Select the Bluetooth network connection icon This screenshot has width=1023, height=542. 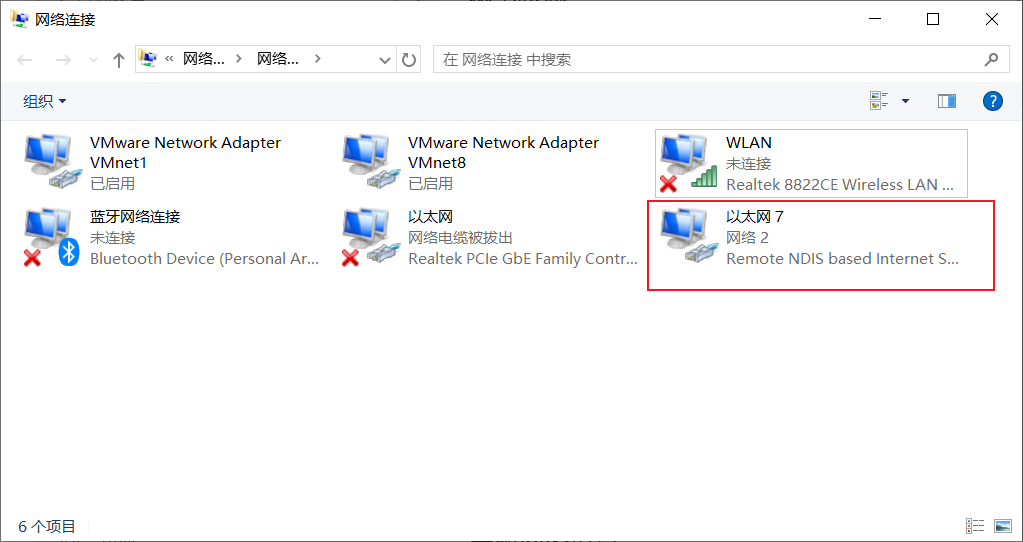(51, 237)
